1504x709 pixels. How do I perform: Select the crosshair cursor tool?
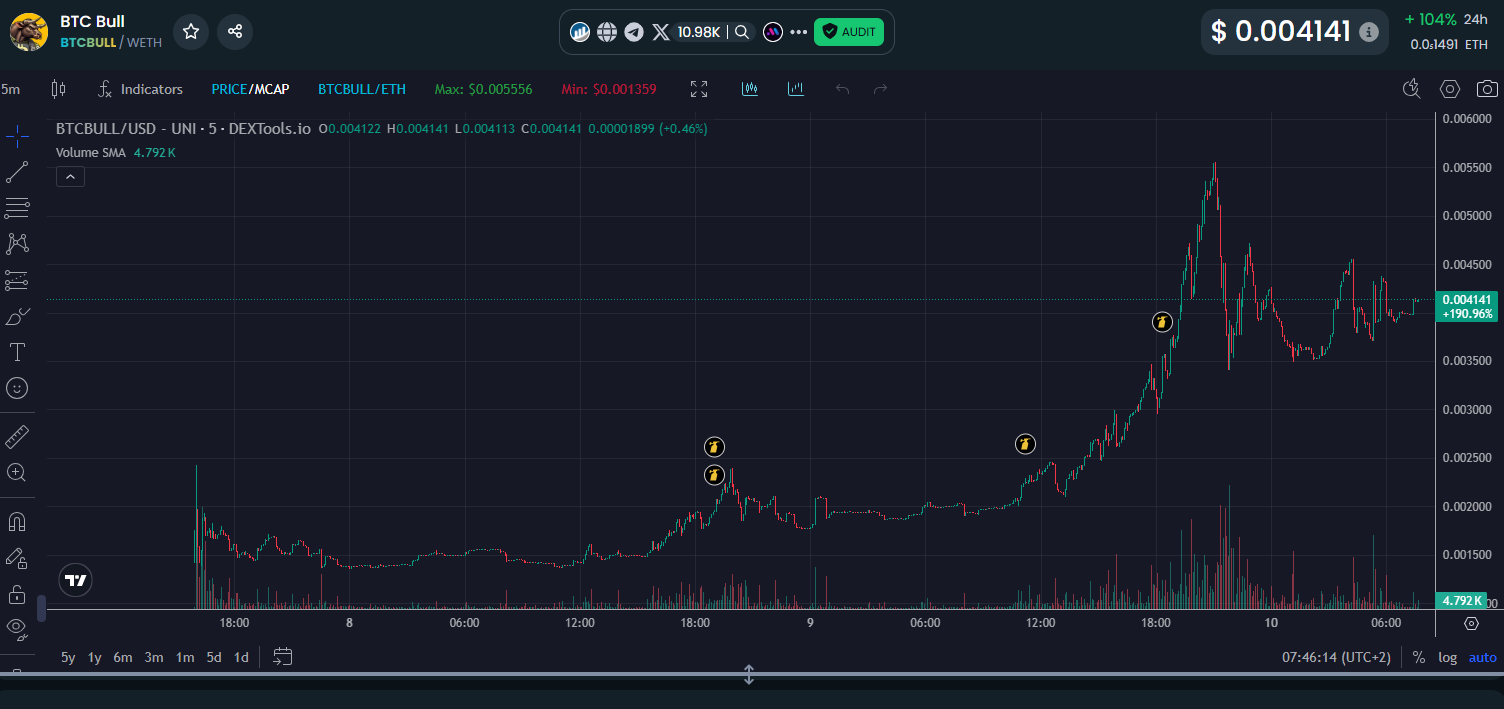tap(17, 135)
